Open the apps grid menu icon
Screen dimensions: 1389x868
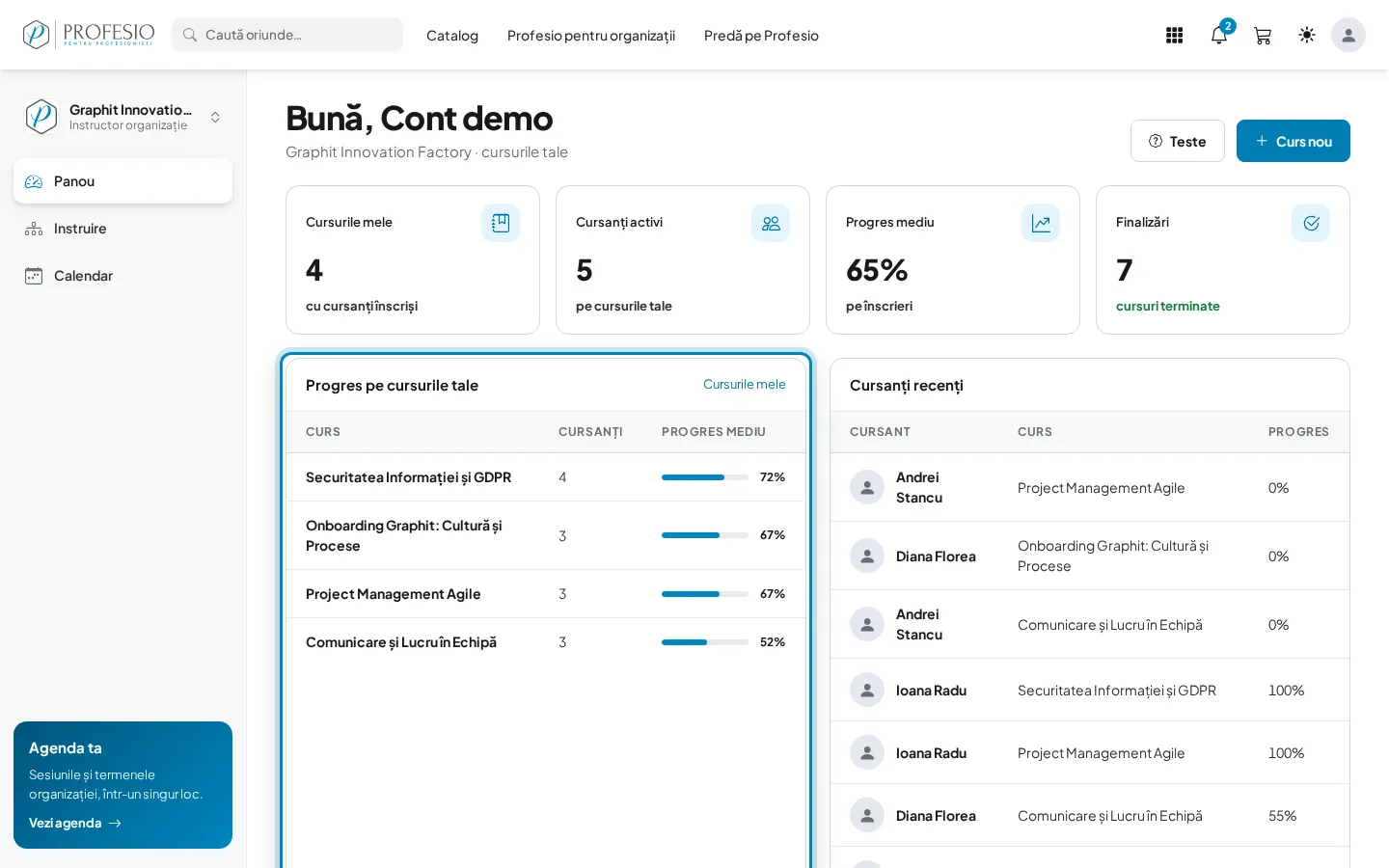(1174, 36)
